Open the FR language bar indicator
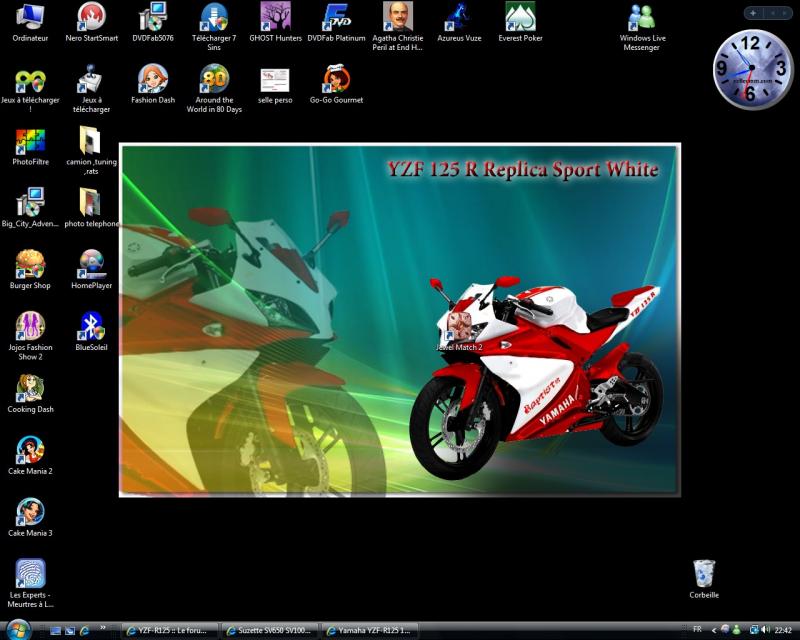Viewport: 800px width, 640px height. 697,629
